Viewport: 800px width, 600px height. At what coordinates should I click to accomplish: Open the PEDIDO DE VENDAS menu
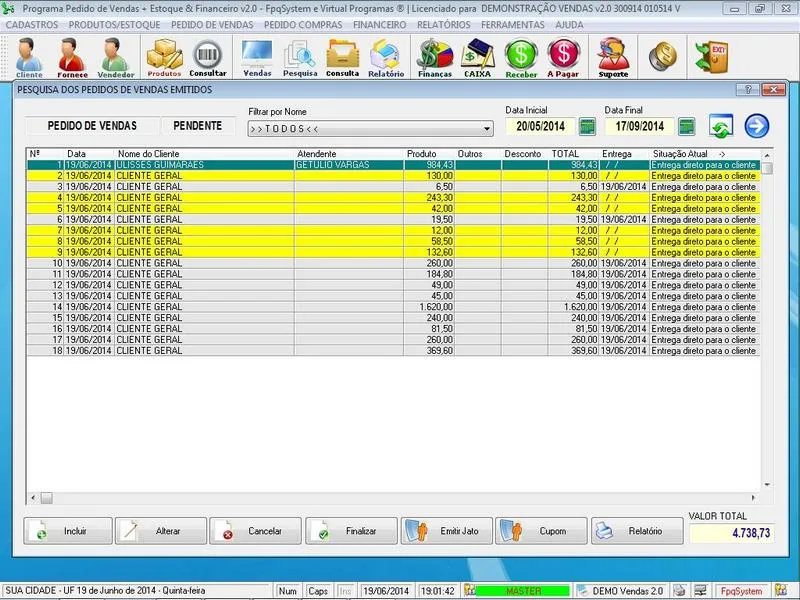tap(211, 25)
